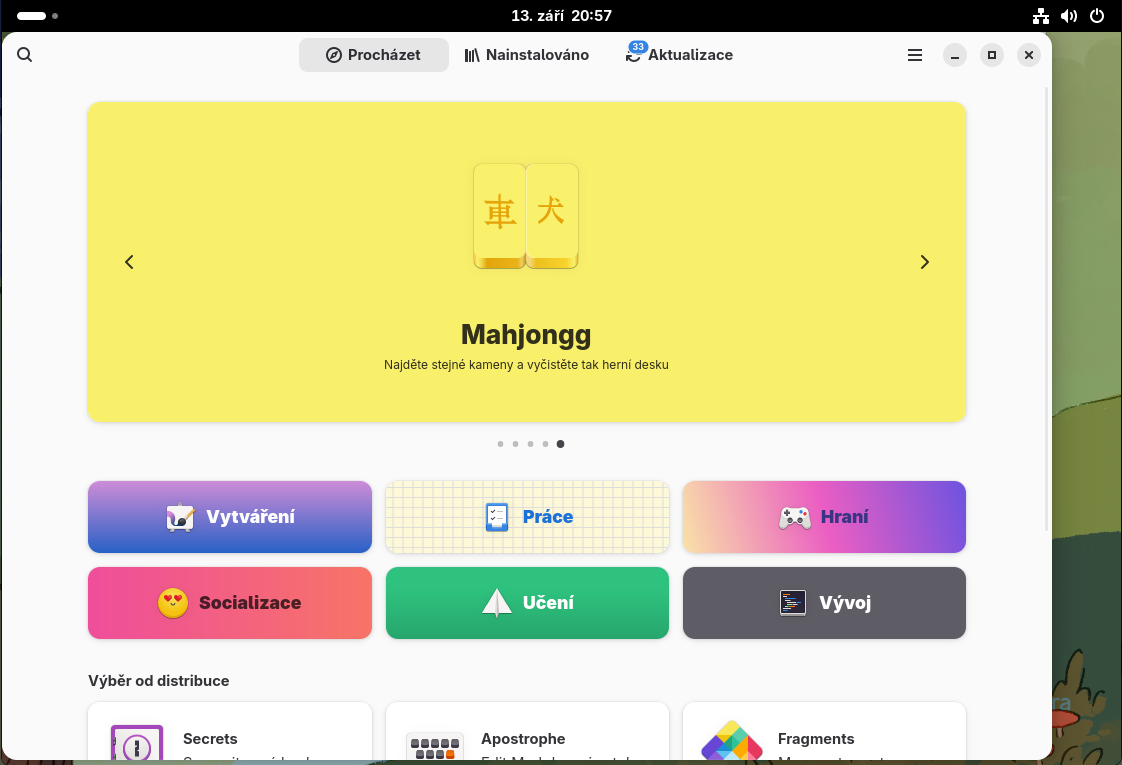Open the search magnifier icon
Screen dimensions: 1122x765
pos(24,55)
